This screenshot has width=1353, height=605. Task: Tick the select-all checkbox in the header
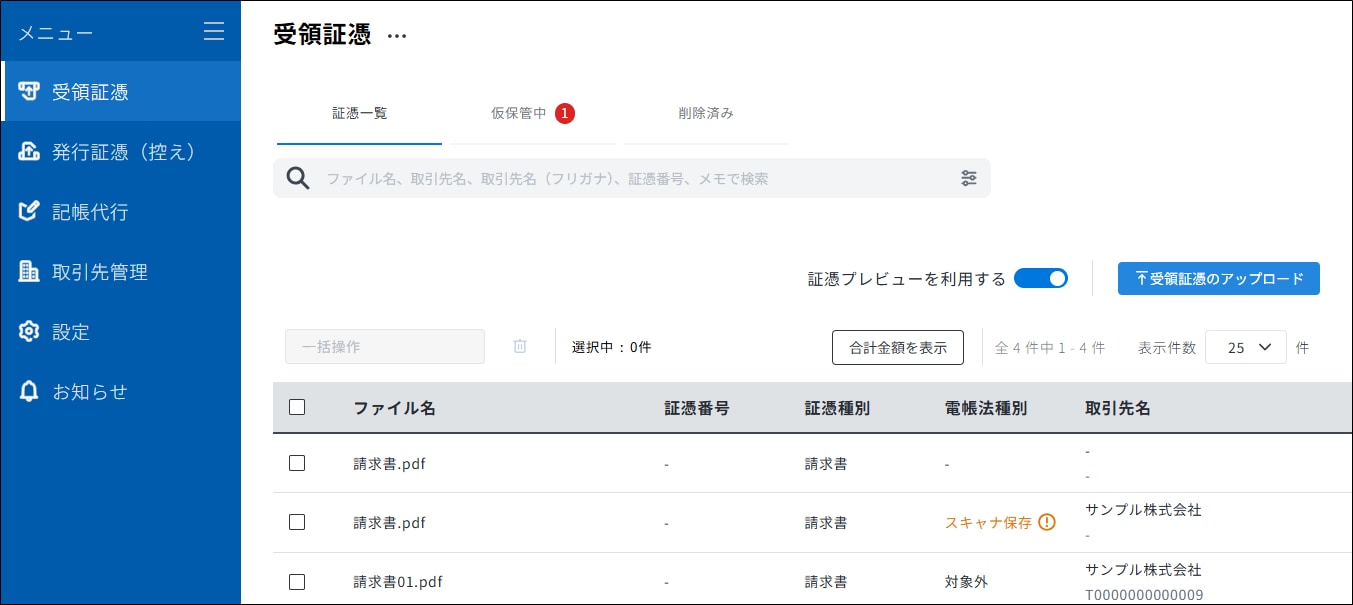297,407
